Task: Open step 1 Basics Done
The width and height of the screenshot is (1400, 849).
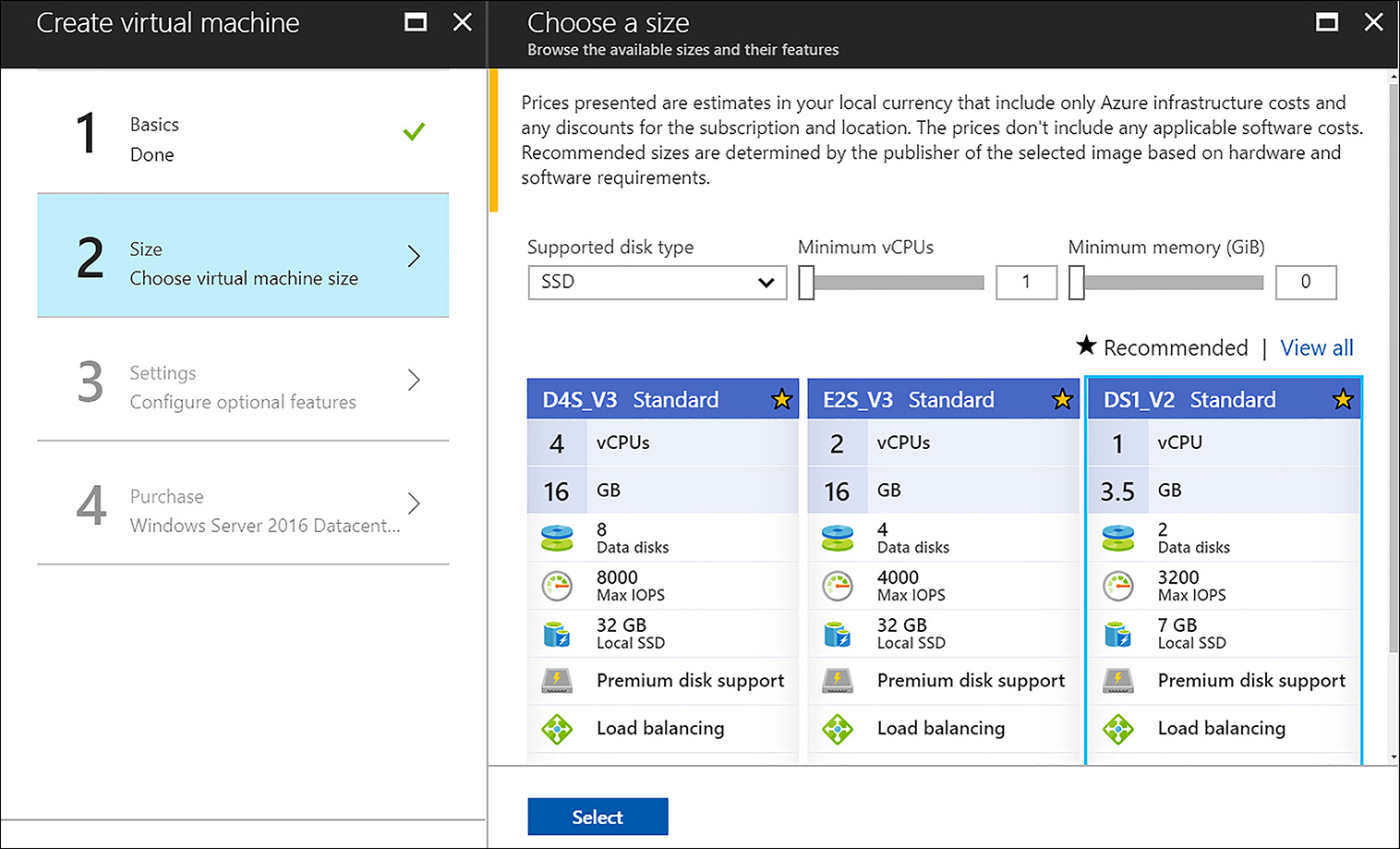Action: click(x=243, y=131)
